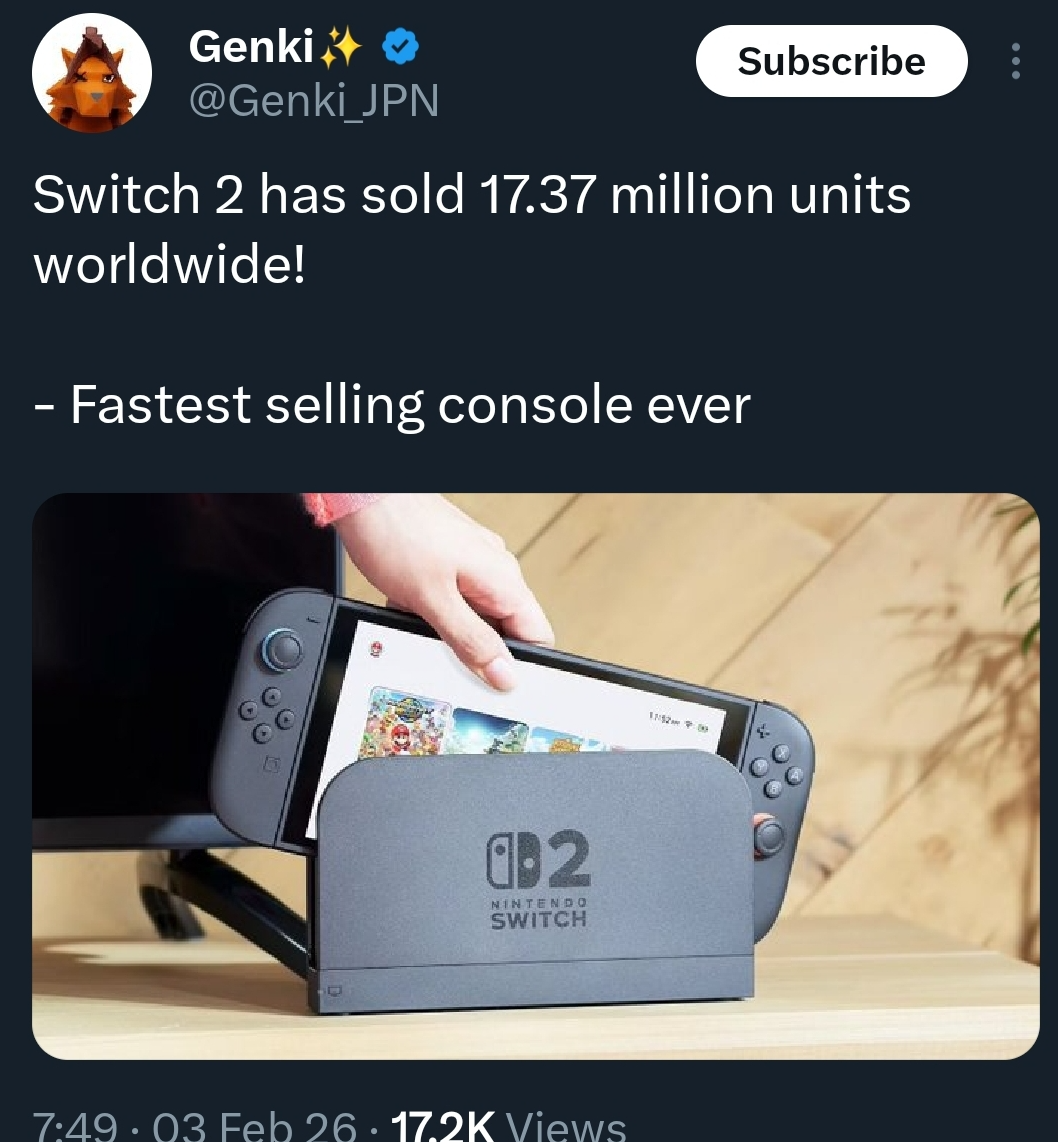Screen dimensions: 1058x1142
Task: Click the Genki display name
Action: coord(251,47)
